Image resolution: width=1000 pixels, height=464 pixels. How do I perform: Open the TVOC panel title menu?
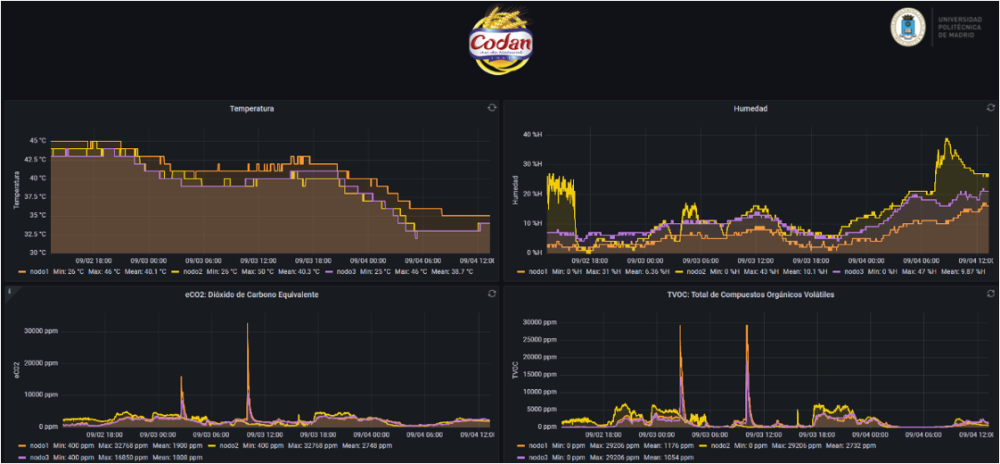click(749, 295)
